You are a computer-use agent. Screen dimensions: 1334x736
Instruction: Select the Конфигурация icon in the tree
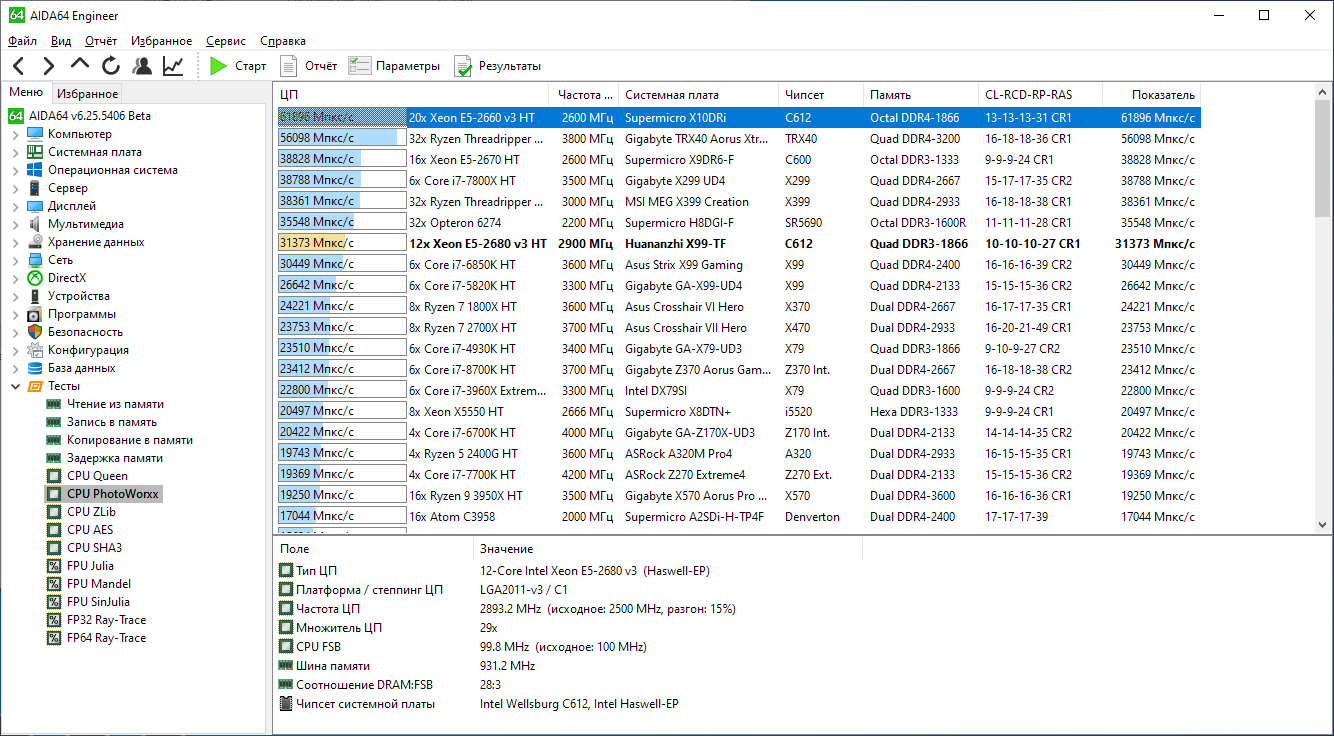(x=35, y=350)
